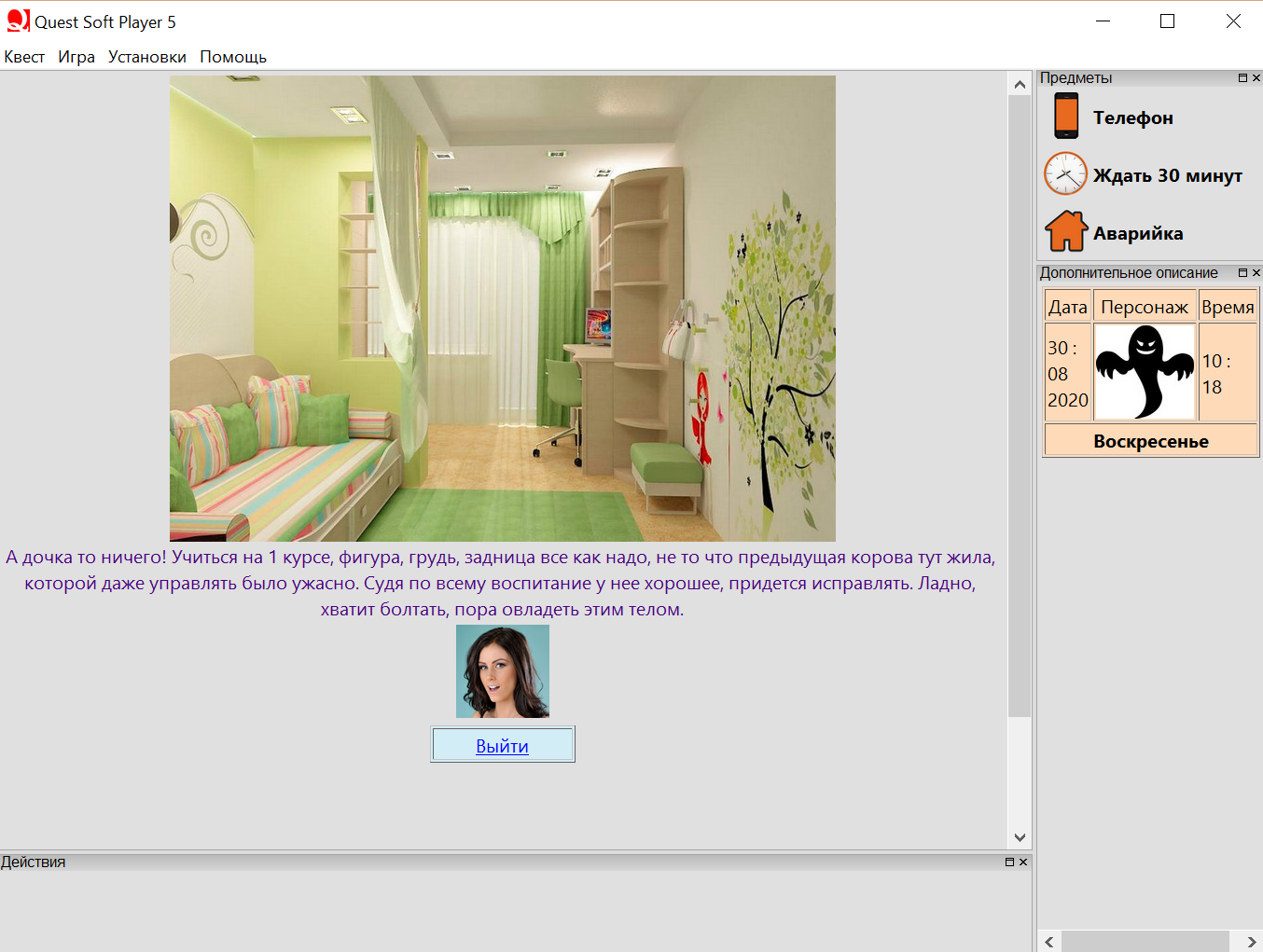Open the Помощь menu
The height and width of the screenshot is (952, 1263).
pos(233,57)
